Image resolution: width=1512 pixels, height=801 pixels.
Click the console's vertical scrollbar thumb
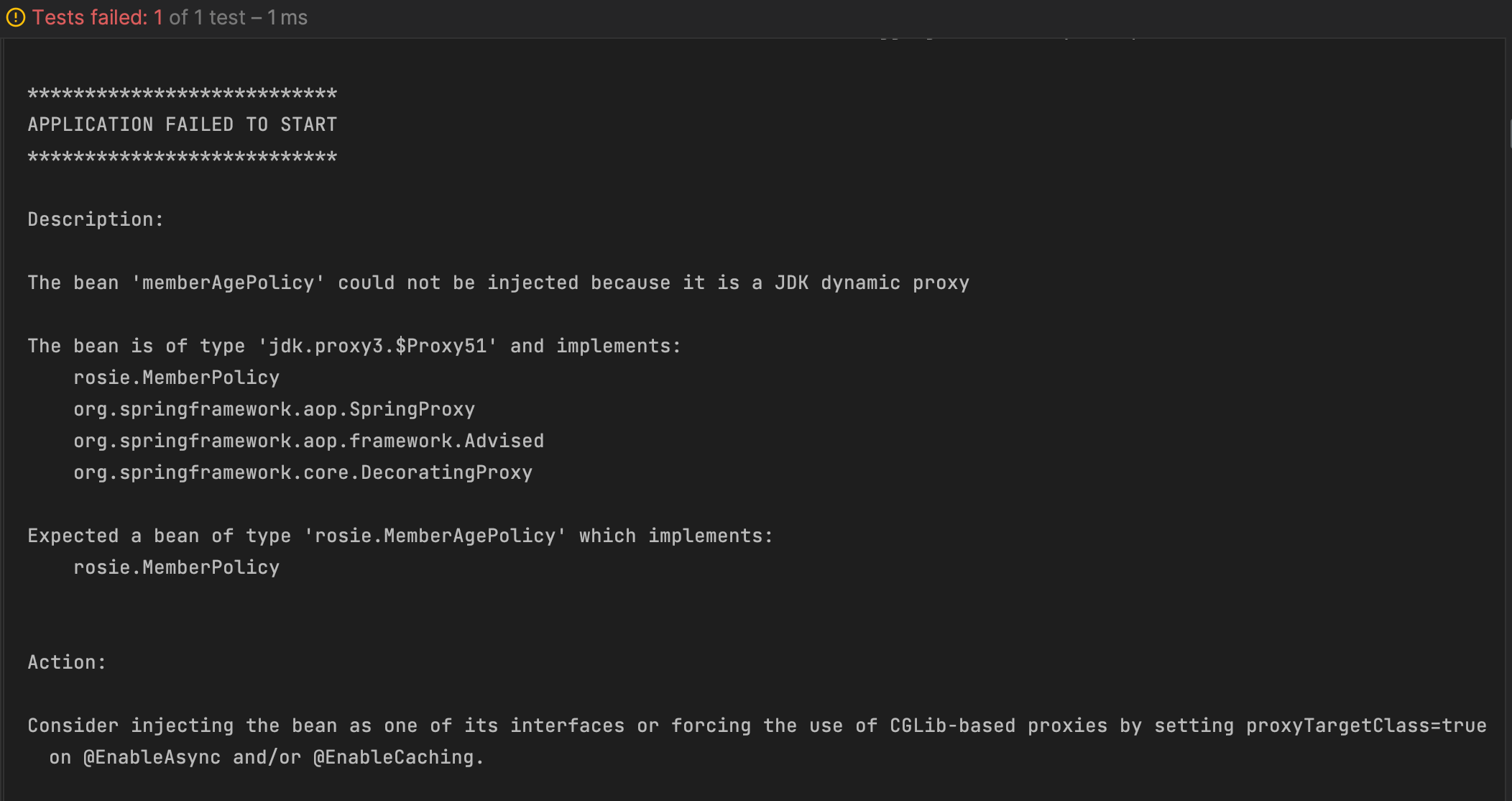coord(1509,134)
